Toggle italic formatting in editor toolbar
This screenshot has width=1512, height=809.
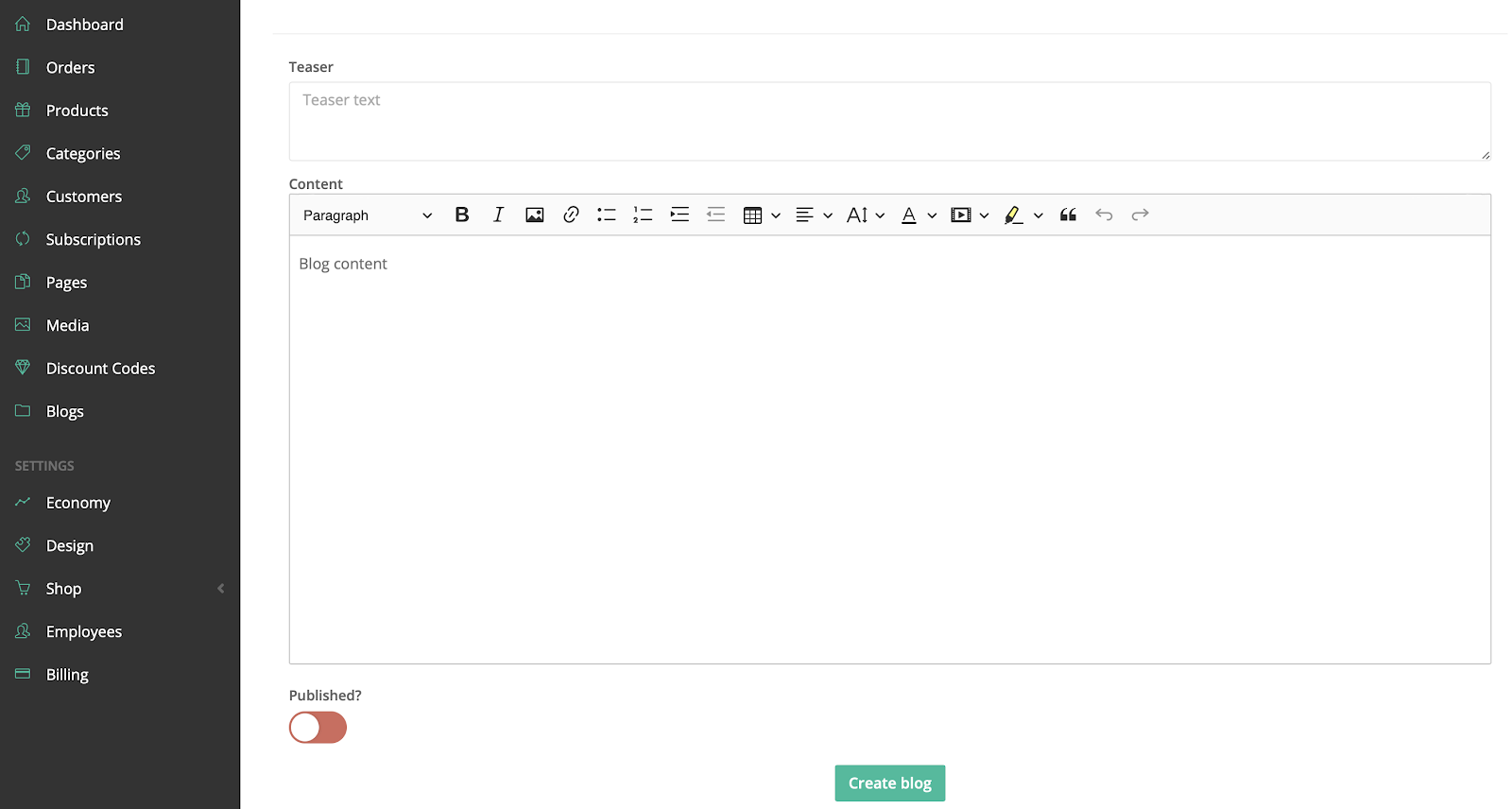click(498, 215)
